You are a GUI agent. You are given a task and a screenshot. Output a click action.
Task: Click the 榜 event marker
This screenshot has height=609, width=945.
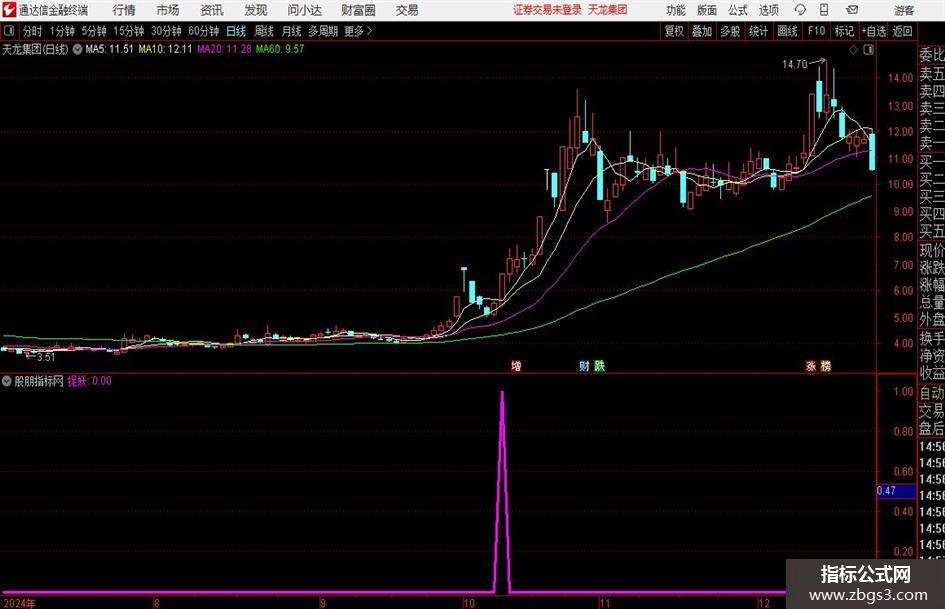[825, 365]
